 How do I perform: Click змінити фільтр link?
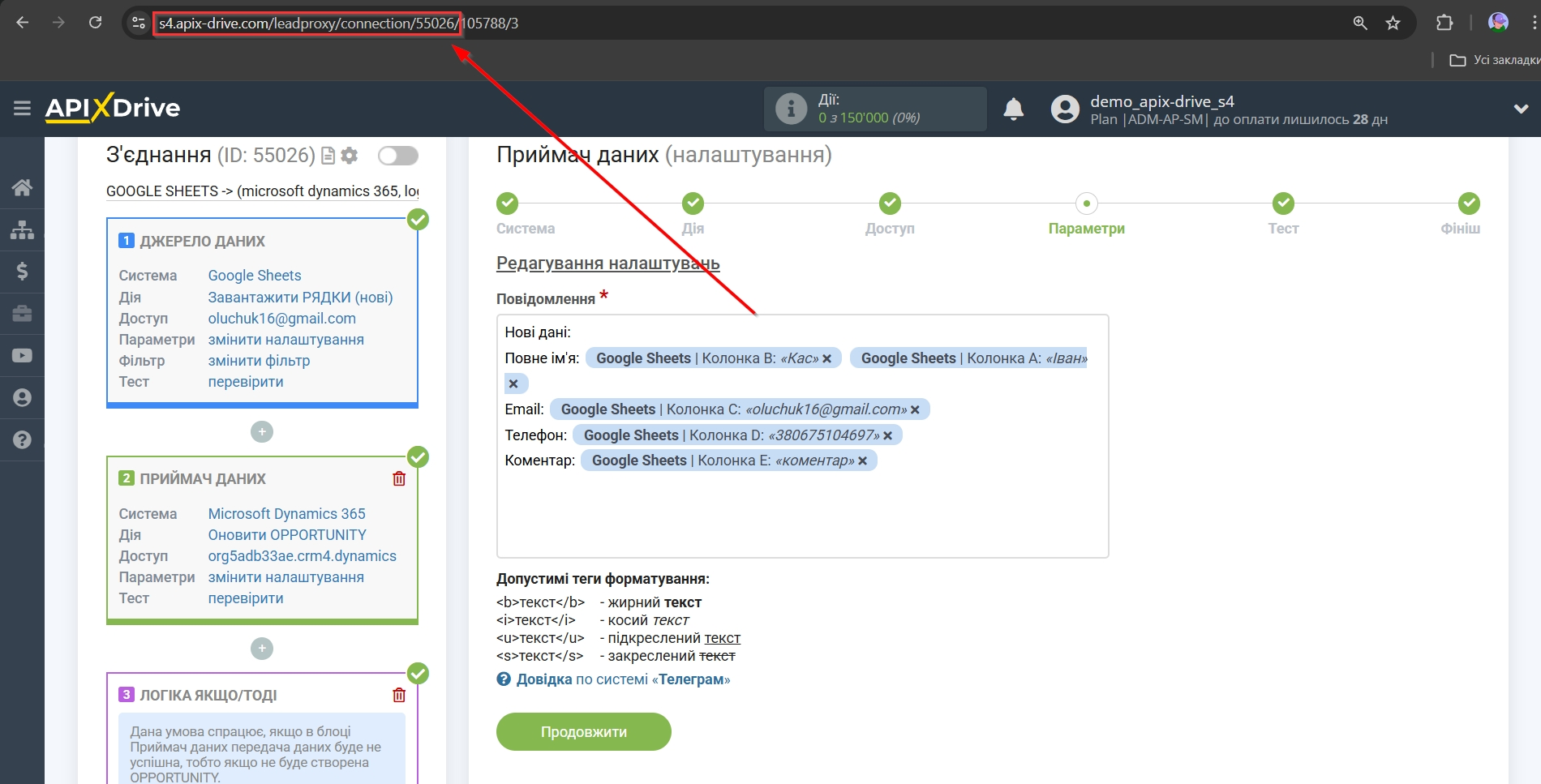pos(259,361)
